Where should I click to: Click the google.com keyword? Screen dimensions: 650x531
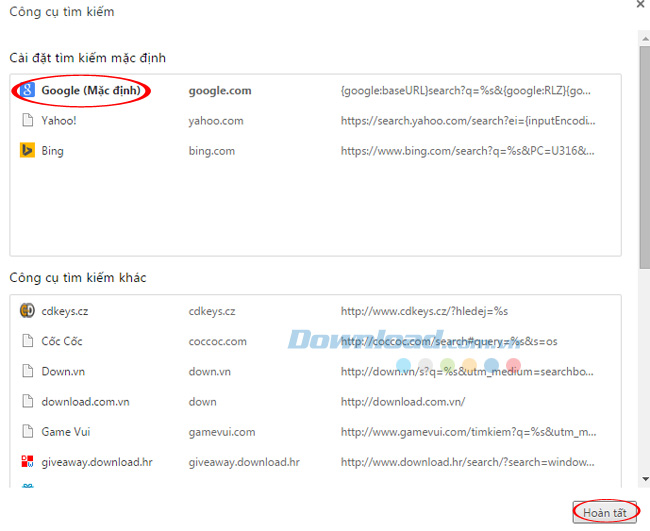[220, 91]
